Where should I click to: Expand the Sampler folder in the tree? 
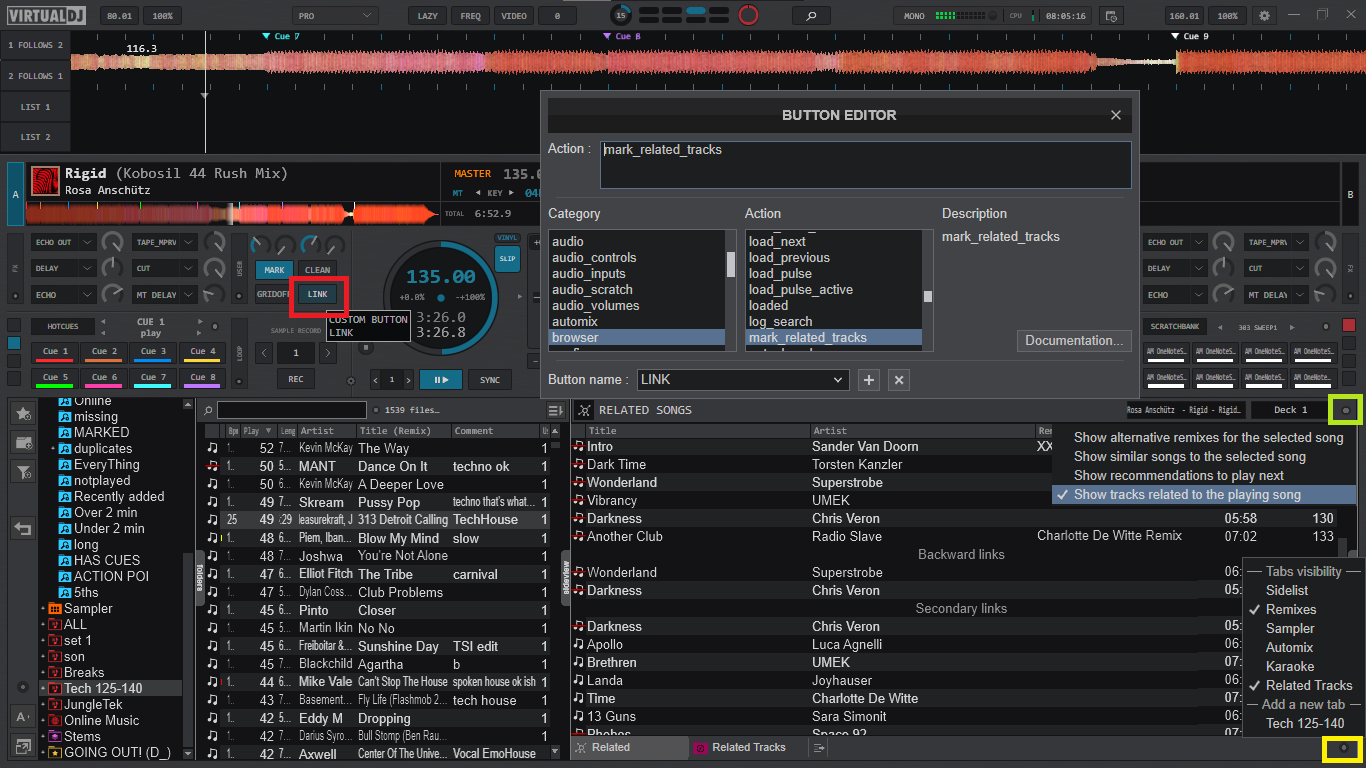coord(43,609)
